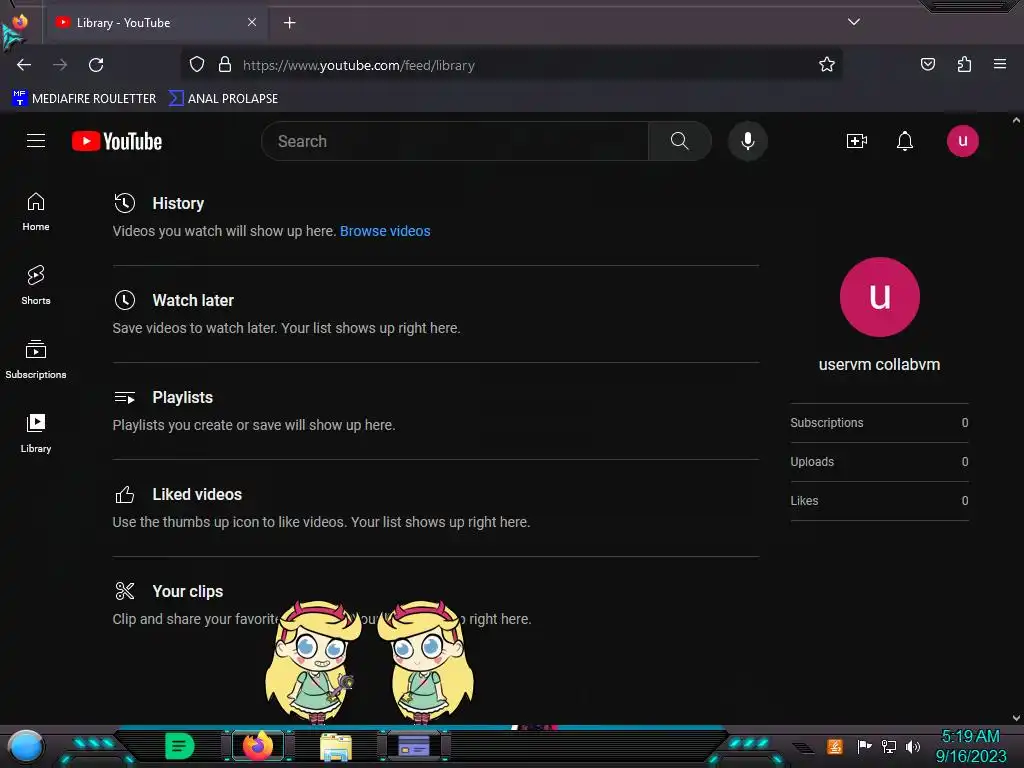The width and height of the screenshot is (1024, 768).
Task: Open the History section heading
Action: point(178,203)
